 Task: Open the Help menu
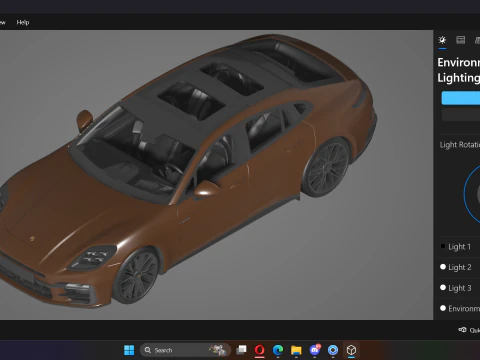[23, 22]
